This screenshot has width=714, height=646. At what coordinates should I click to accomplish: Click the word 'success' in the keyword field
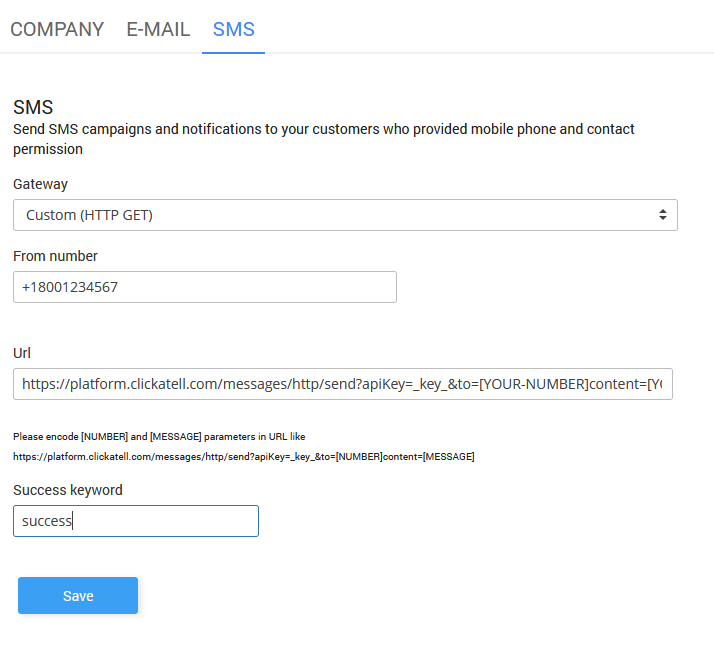(46, 521)
